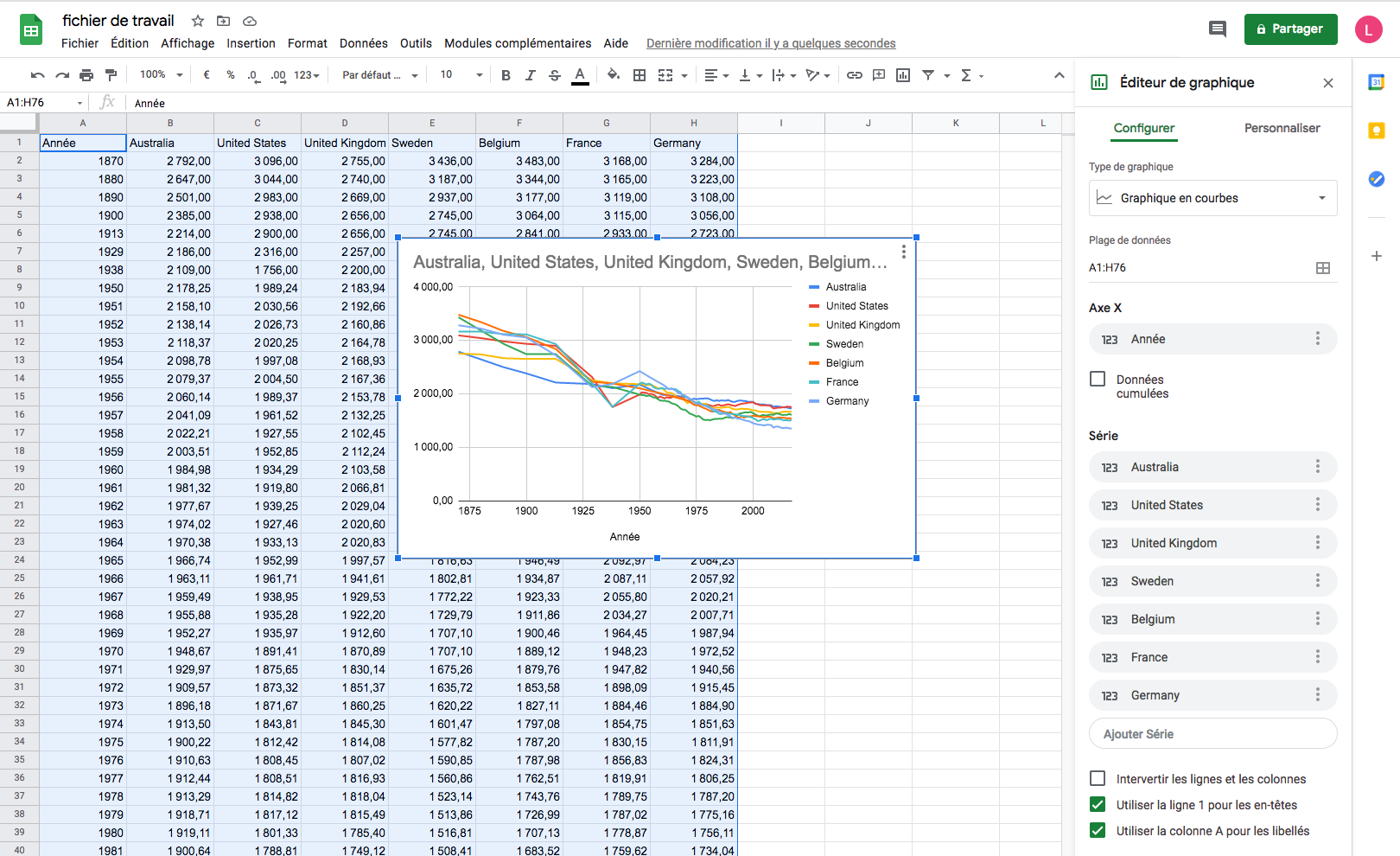The image size is (1400, 856).
Task: Open the text color picker
Action: pyautogui.click(x=580, y=75)
